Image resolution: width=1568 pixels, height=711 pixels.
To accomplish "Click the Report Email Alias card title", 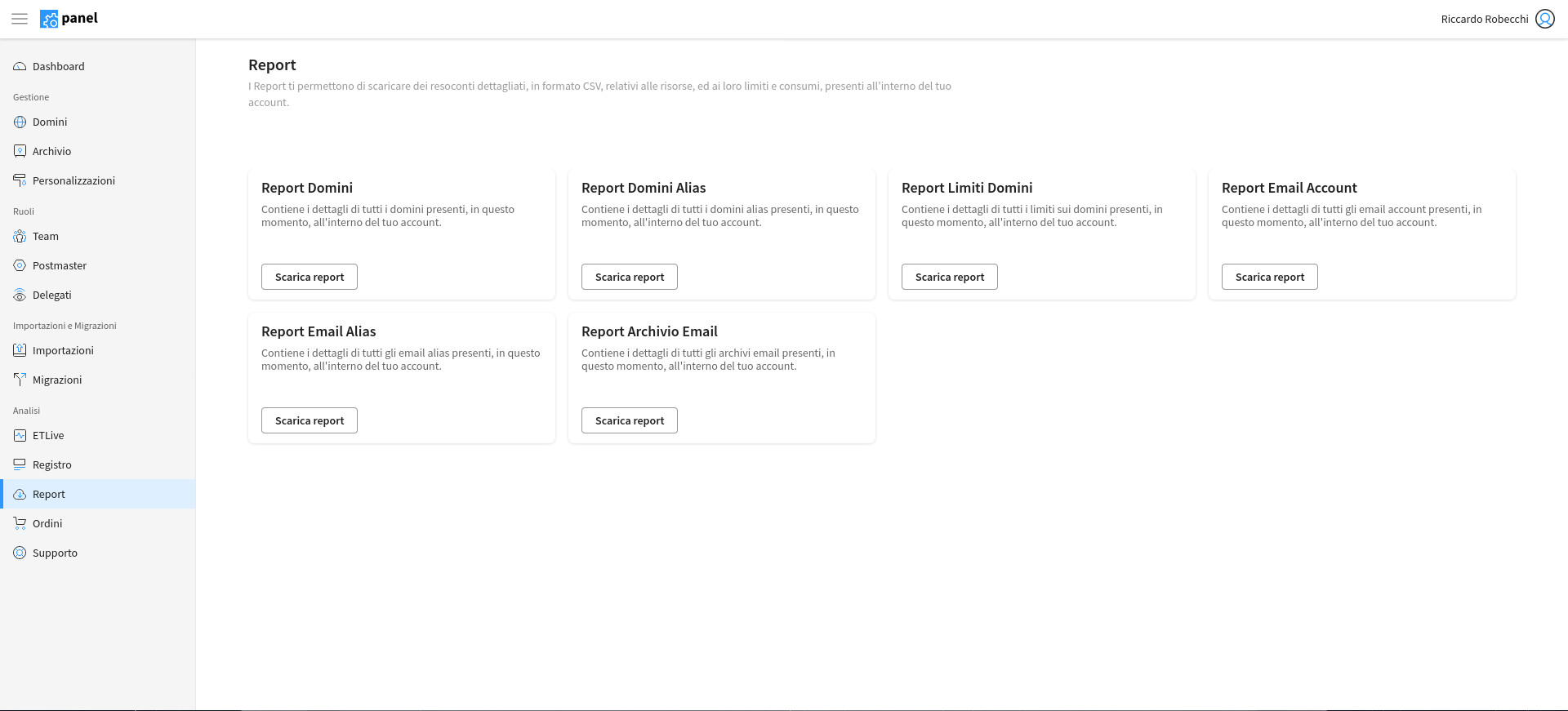I will pos(318,331).
